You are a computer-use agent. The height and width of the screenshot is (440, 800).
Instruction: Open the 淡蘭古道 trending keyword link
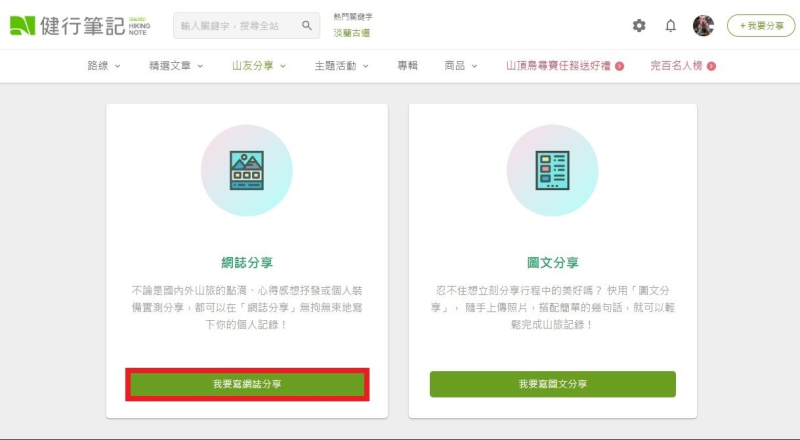[351, 33]
